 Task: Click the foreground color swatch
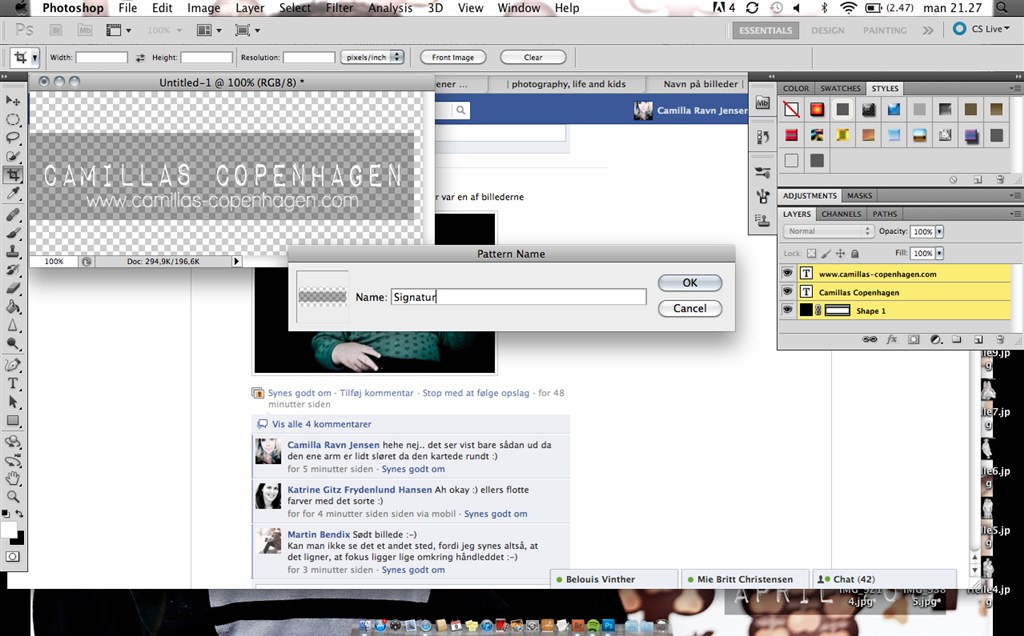point(8,530)
